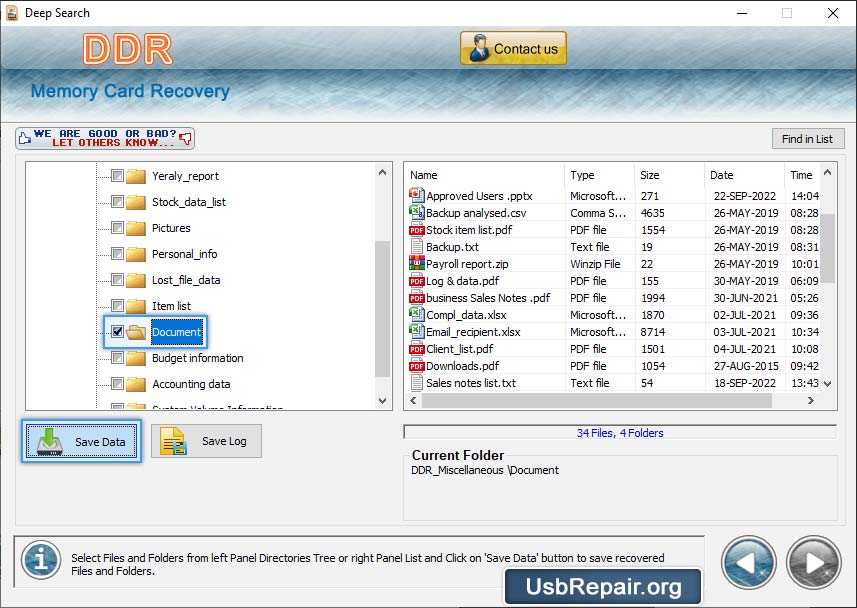
Task: Sort files by the Name column header
Action: 485,175
